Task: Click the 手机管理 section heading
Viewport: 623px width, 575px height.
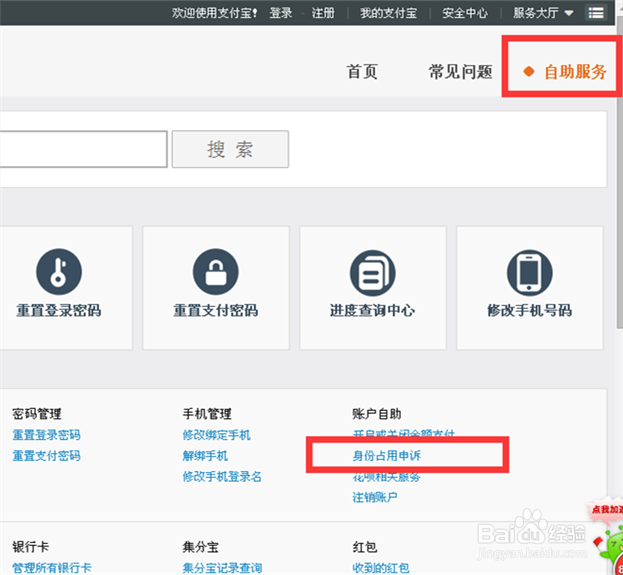Action: [207, 414]
